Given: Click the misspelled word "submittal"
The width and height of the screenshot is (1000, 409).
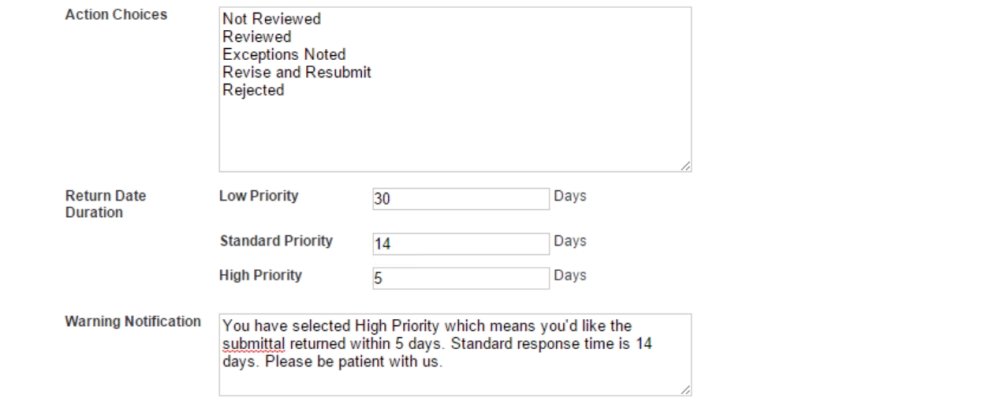Looking at the screenshot, I should [255, 344].
